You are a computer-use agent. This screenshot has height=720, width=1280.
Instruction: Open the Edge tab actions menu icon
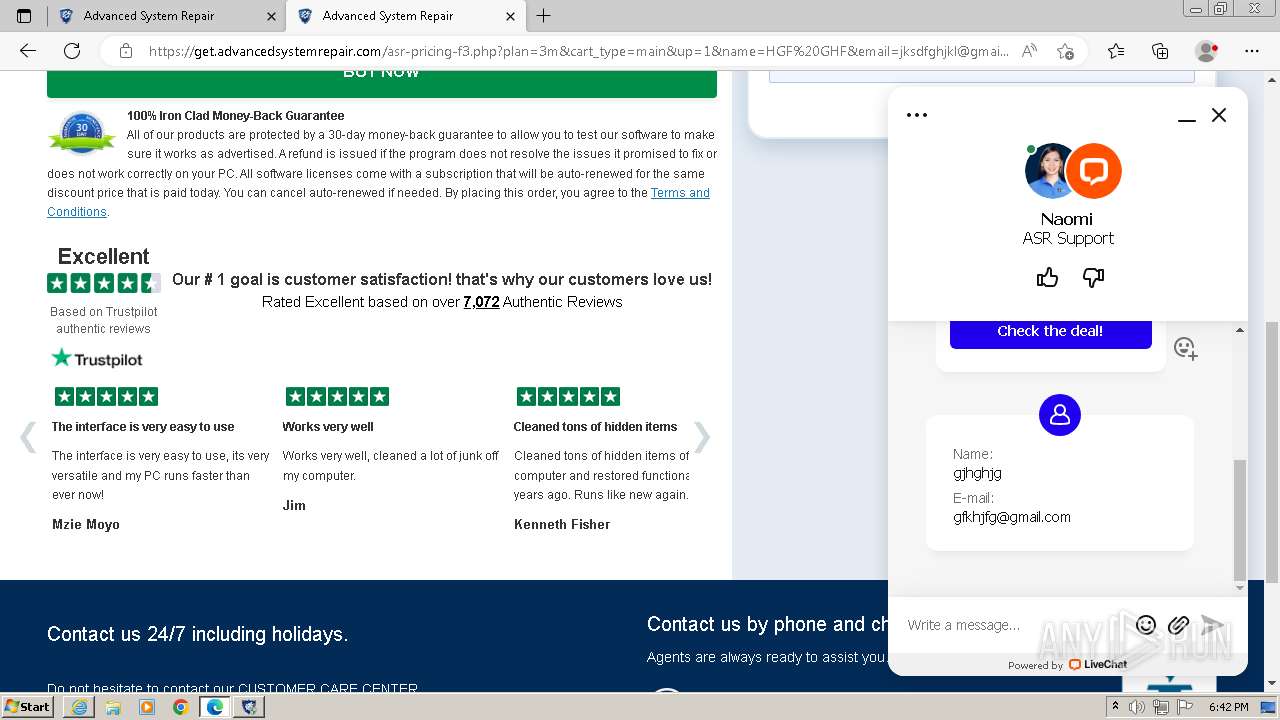pyautogui.click(x=24, y=16)
